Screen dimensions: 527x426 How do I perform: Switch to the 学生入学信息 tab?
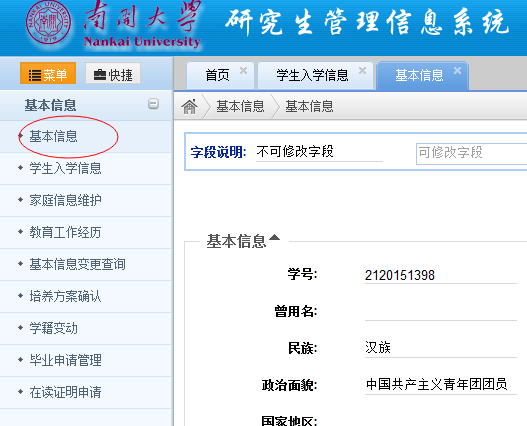pyautogui.click(x=312, y=75)
